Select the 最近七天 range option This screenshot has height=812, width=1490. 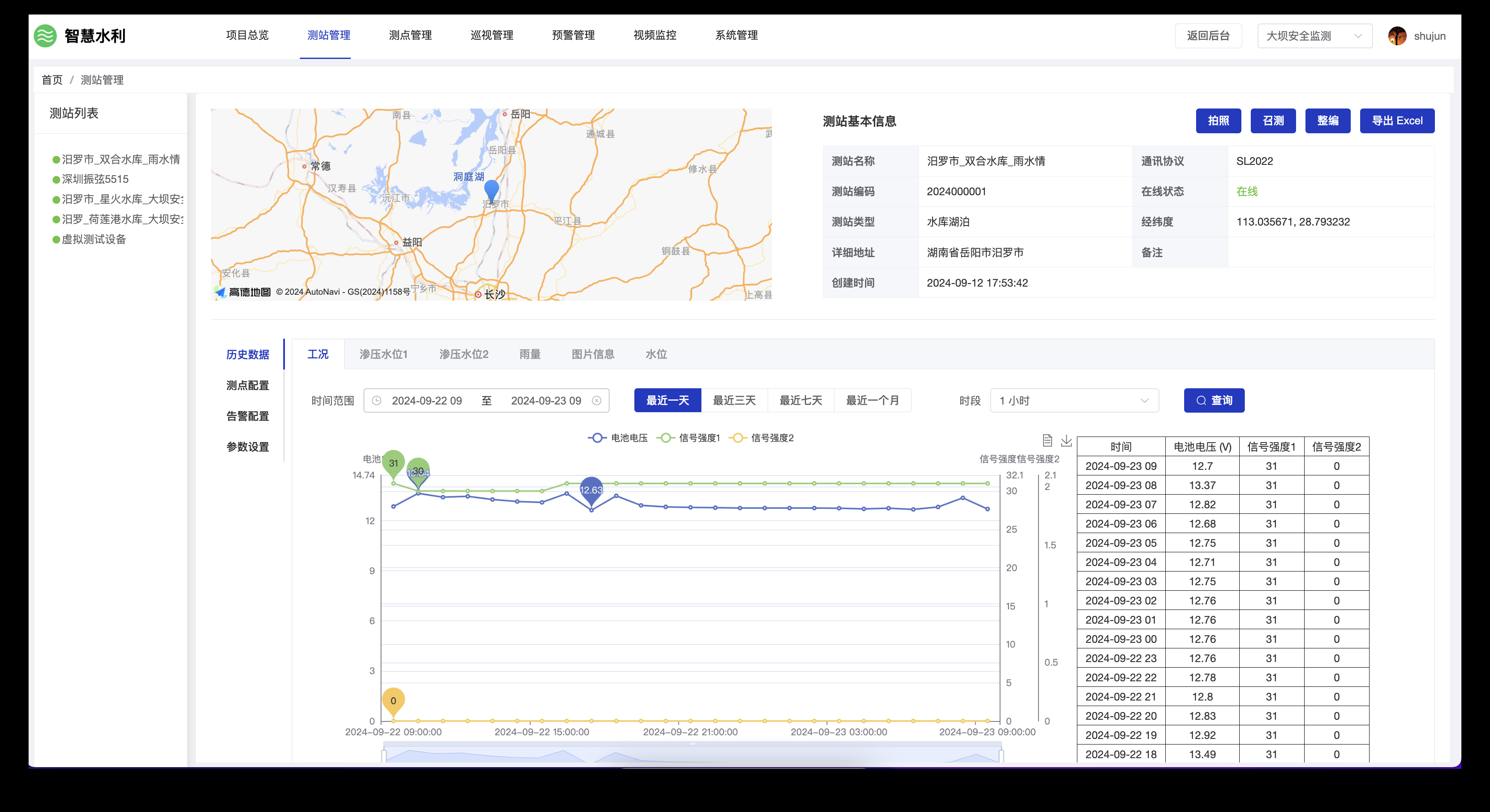(x=801, y=400)
